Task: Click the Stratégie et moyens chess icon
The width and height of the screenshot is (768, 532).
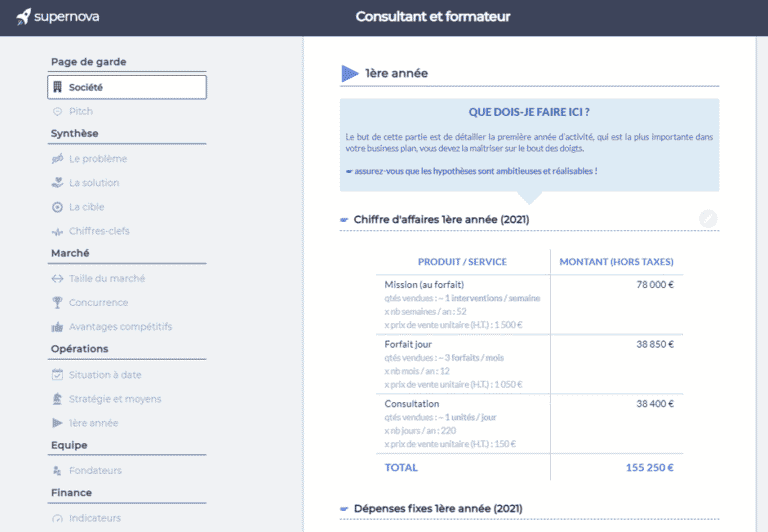Action: point(58,399)
